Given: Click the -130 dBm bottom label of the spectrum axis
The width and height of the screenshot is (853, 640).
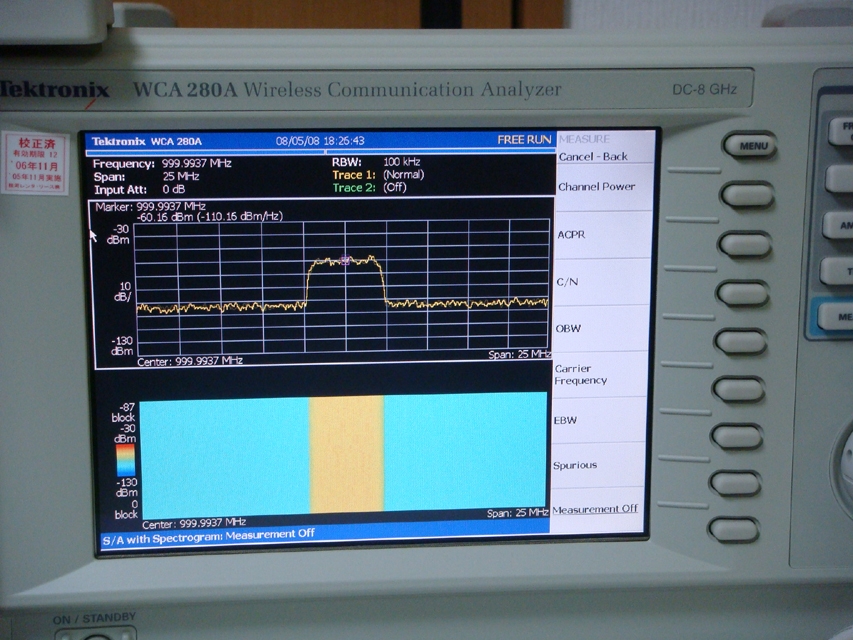Looking at the screenshot, I should [x=122, y=346].
